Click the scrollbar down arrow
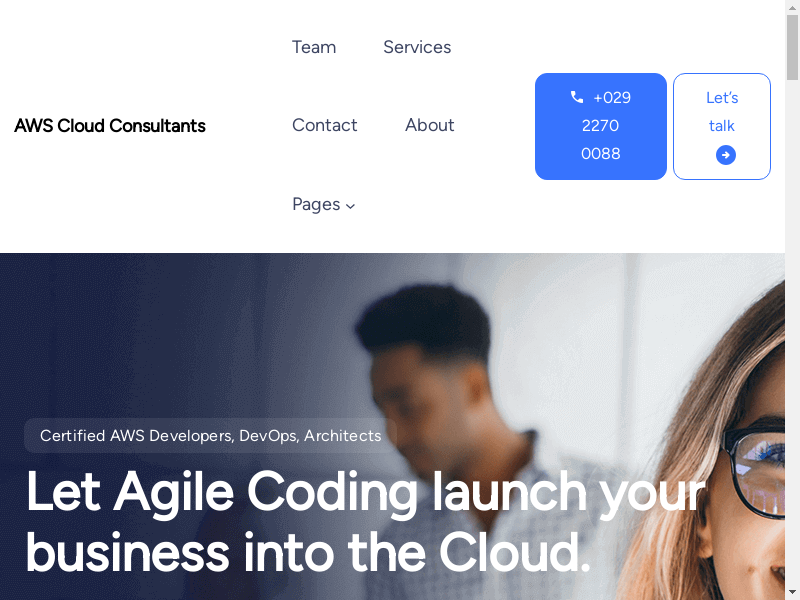Image resolution: width=800 pixels, height=600 pixels. pos(792,593)
